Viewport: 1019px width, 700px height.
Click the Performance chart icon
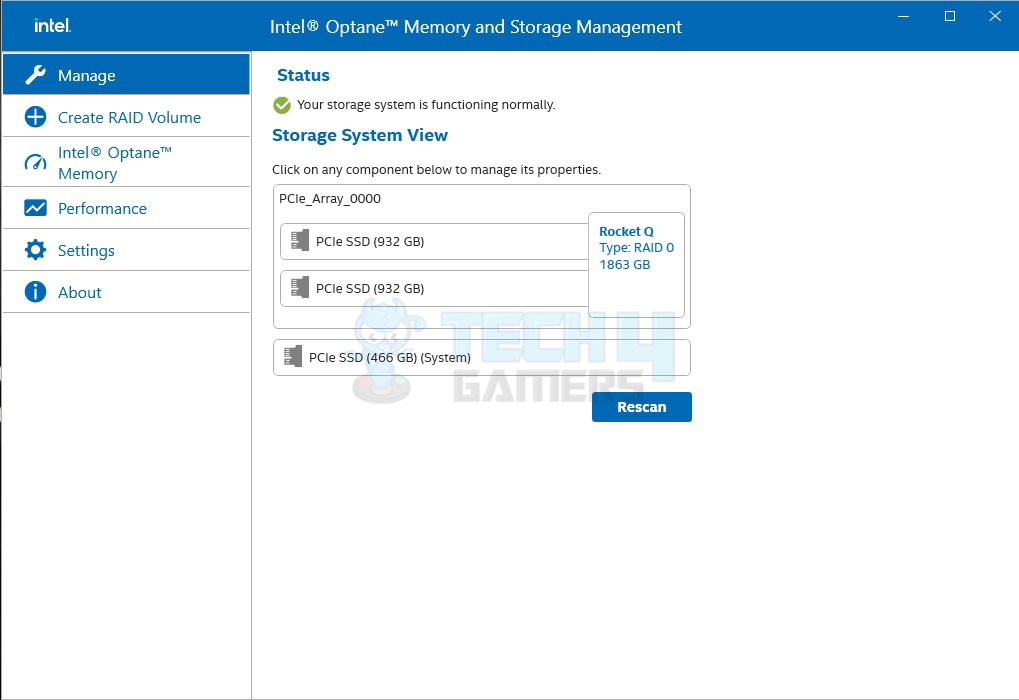coord(35,208)
